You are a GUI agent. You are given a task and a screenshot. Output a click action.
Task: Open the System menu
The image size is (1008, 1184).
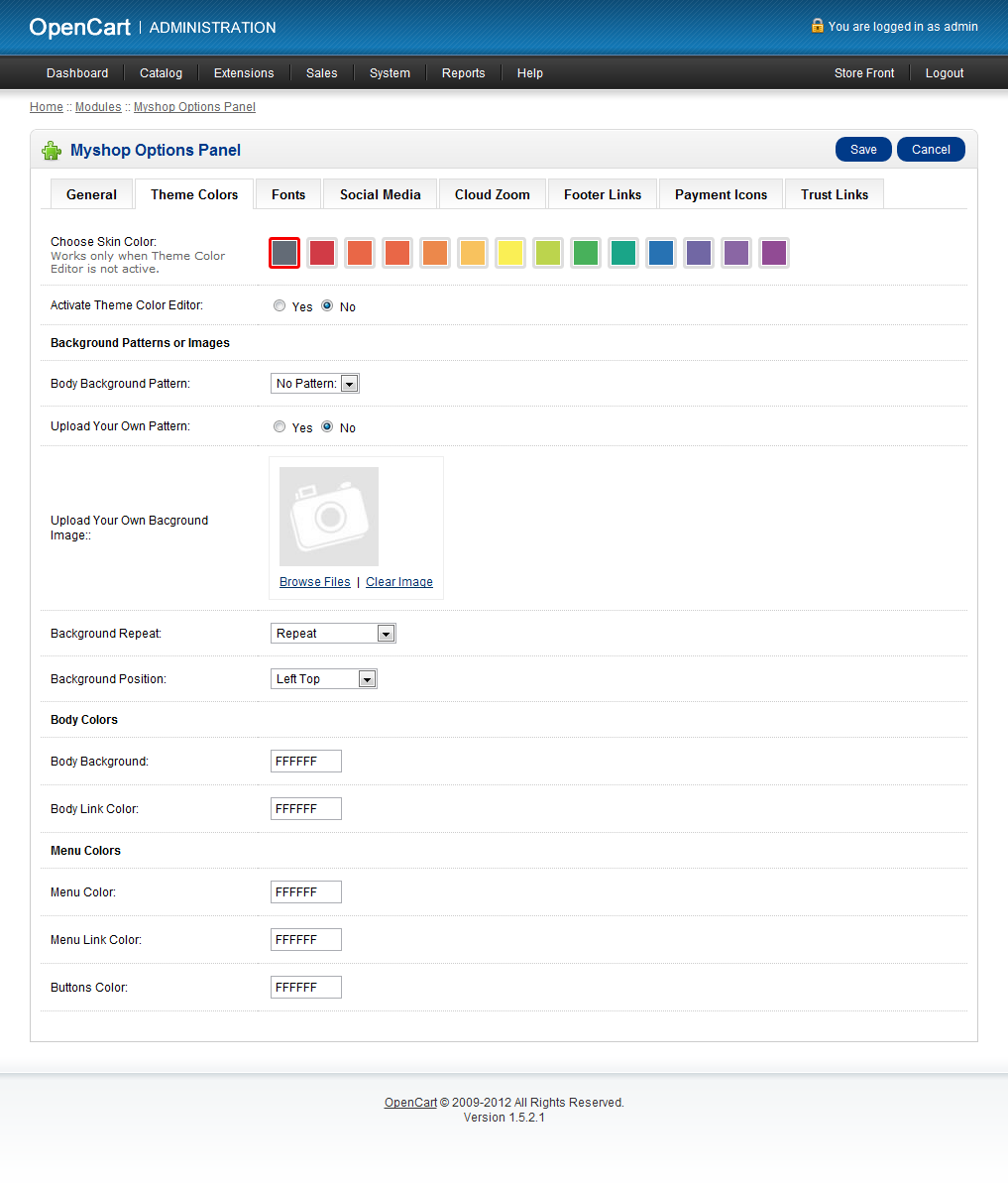390,73
